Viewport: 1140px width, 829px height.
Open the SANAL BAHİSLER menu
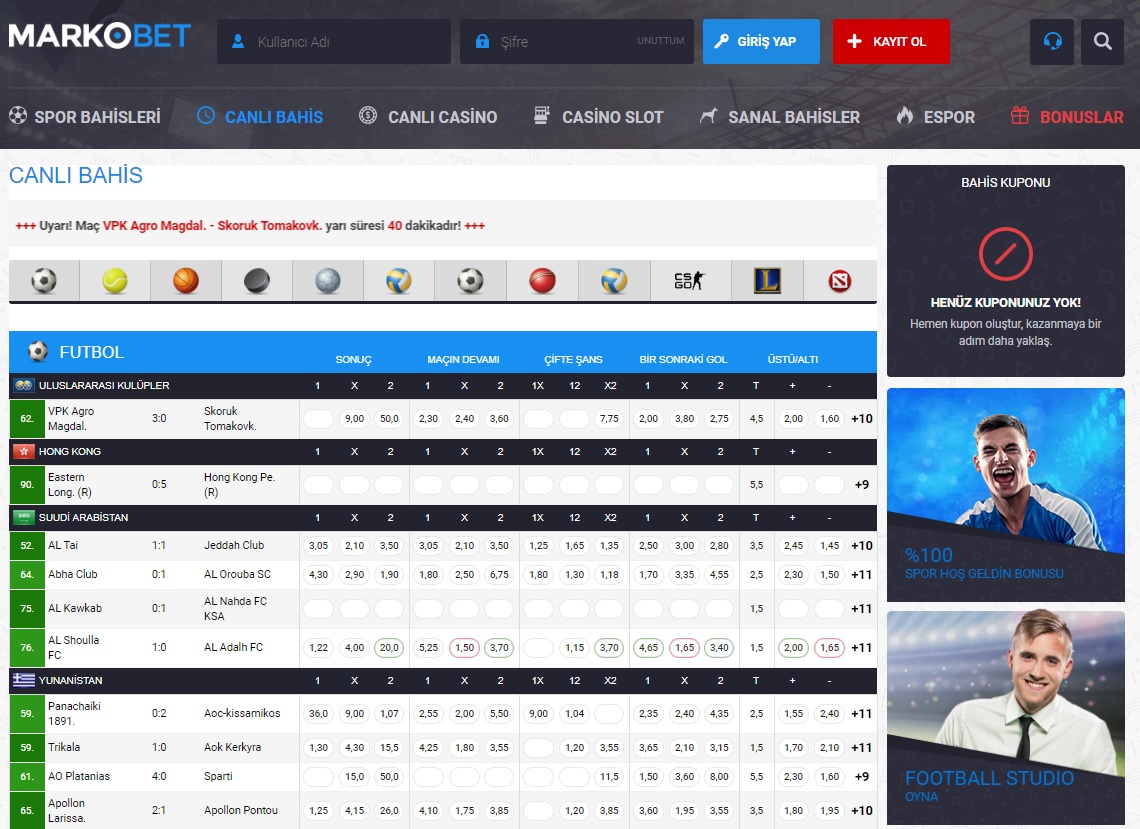pos(779,116)
